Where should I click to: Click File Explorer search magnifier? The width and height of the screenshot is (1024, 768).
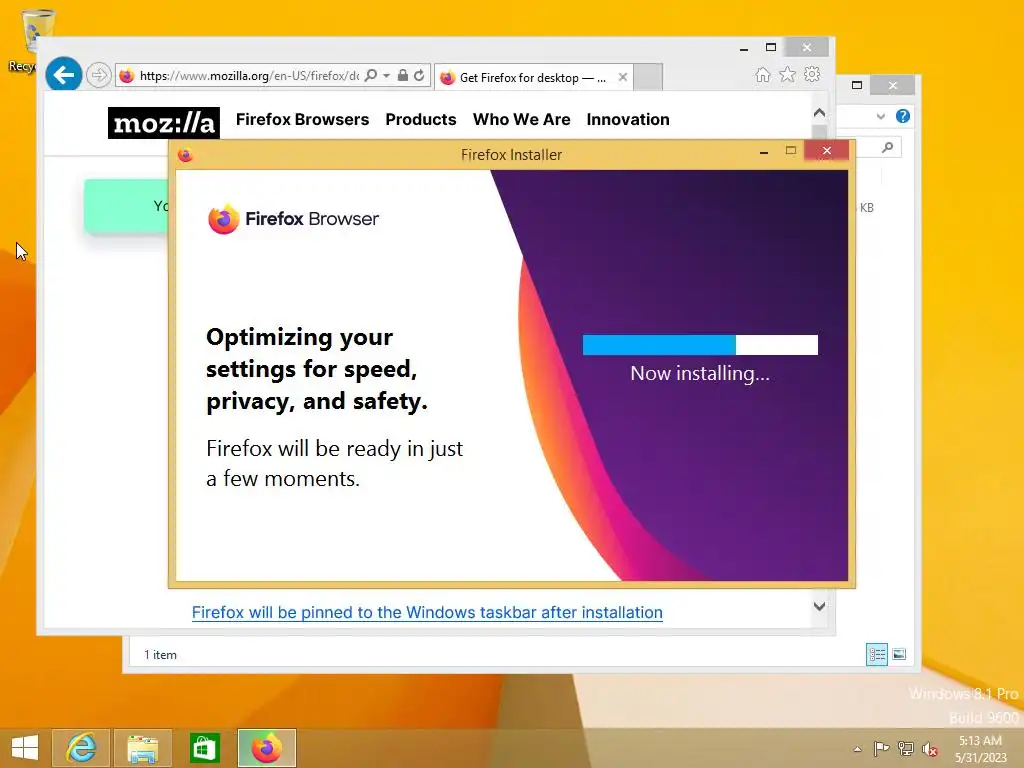887,148
